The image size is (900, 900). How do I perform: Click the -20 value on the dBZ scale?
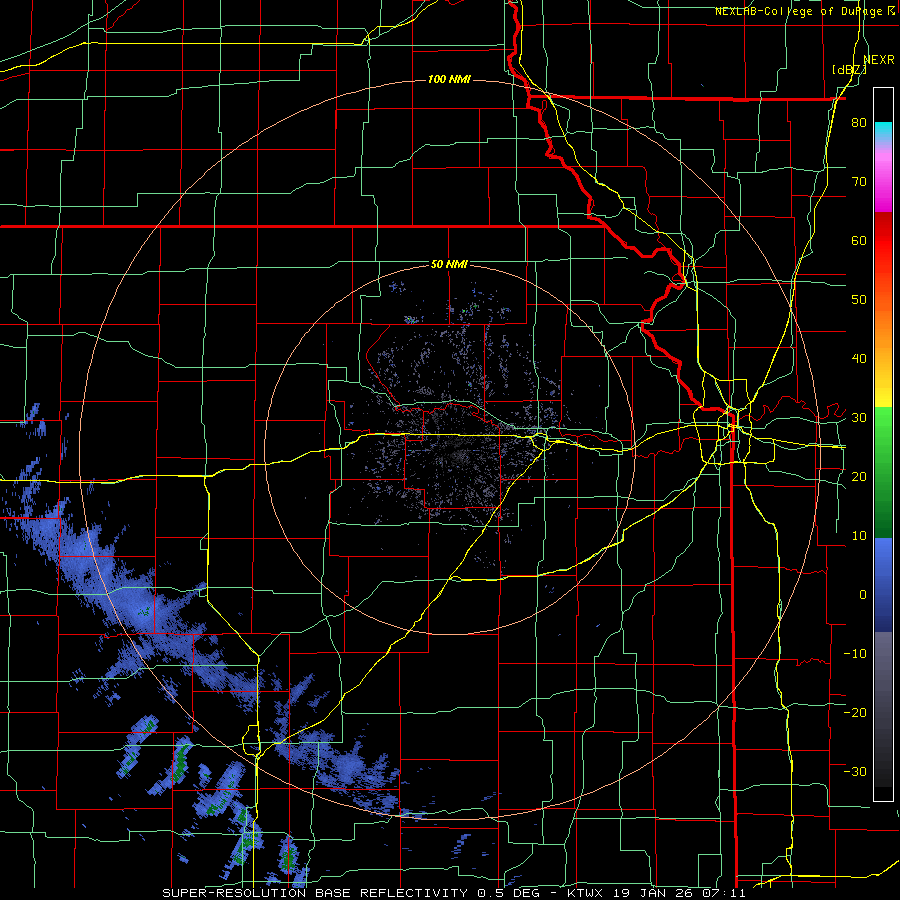tap(855, 712)
